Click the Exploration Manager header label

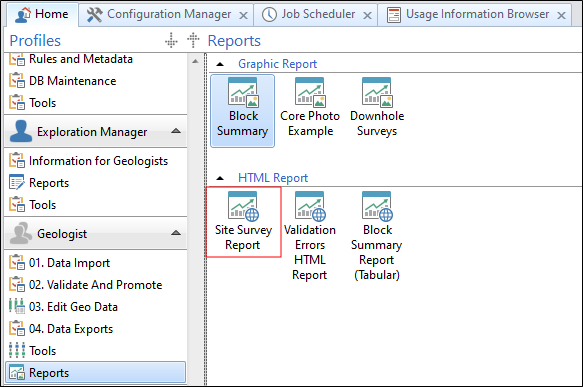[x=92, y=132]
